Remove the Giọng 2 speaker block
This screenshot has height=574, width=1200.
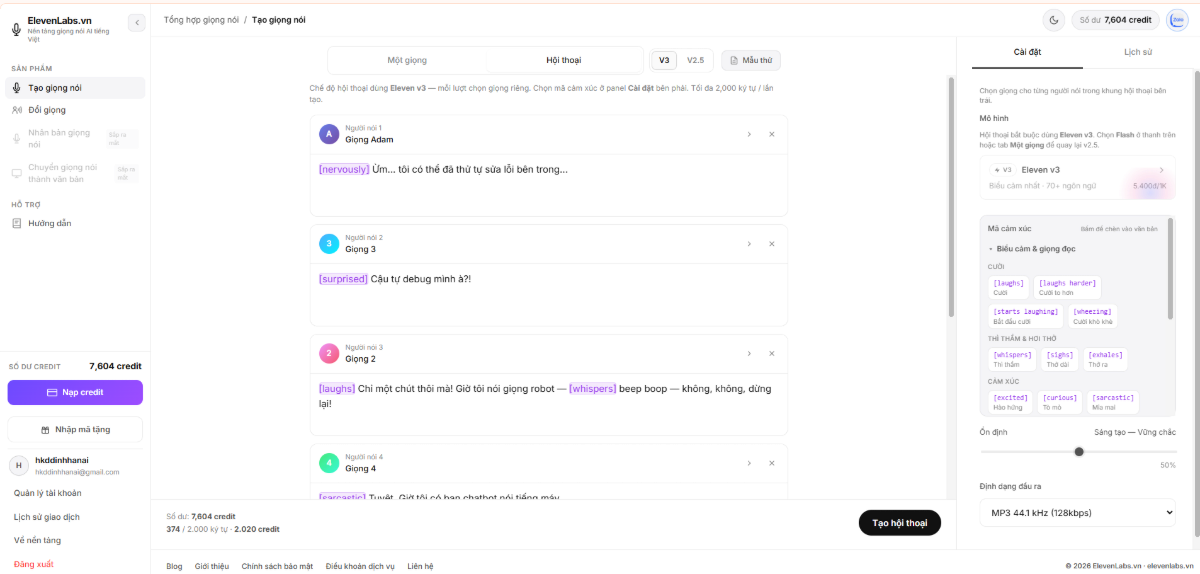[772, 353]
